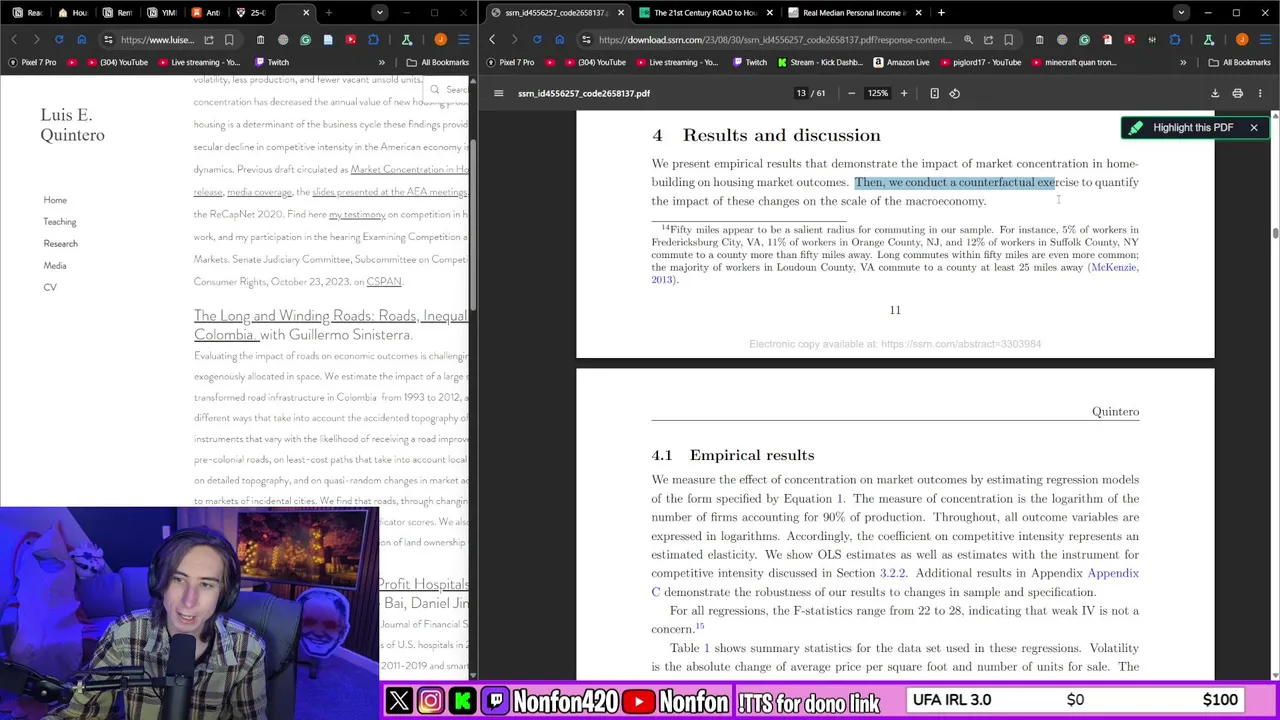Screen dimensions: 1280x720
Task: Switch to Anti tab in left window
Action: pyautogui.click(x=206, y=13)
